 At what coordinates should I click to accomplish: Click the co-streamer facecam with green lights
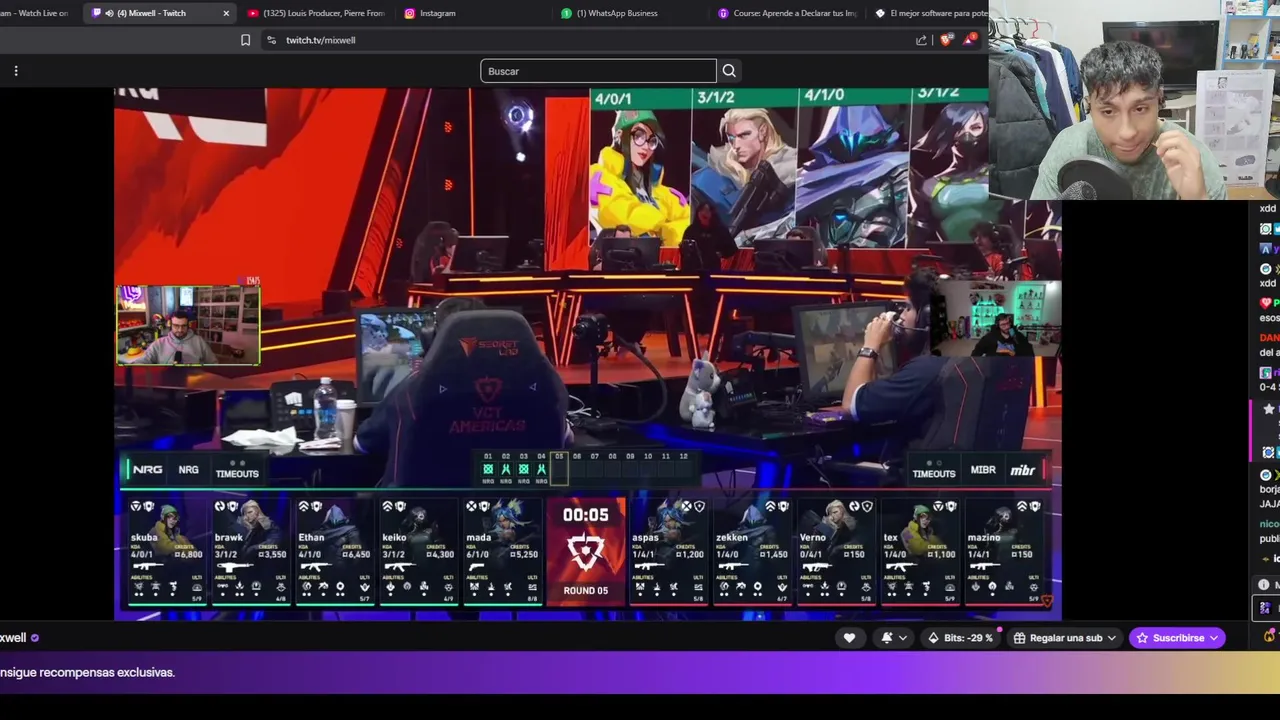point(994,319)
